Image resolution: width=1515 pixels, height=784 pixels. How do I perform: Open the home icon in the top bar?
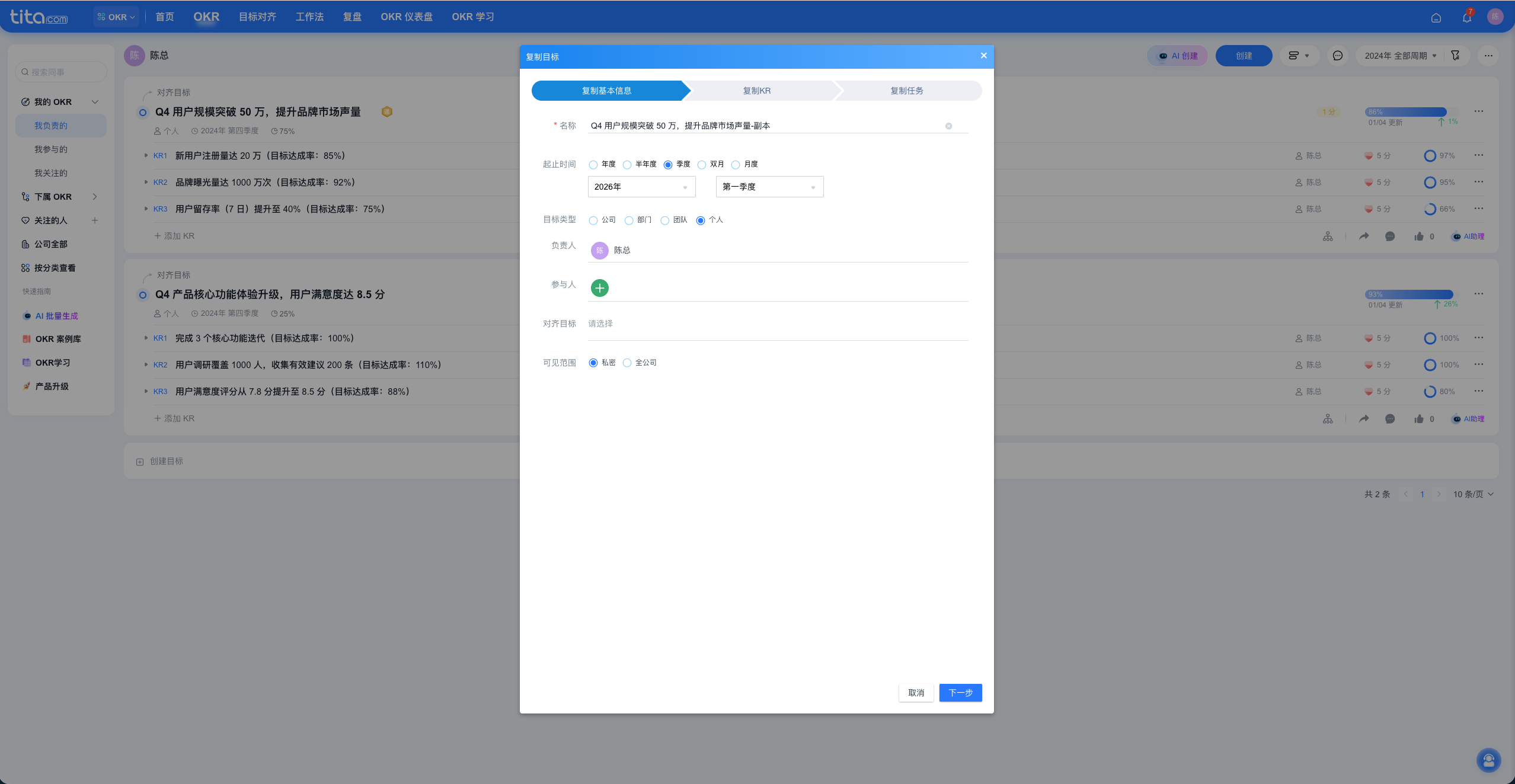(x=1436, y=18)
